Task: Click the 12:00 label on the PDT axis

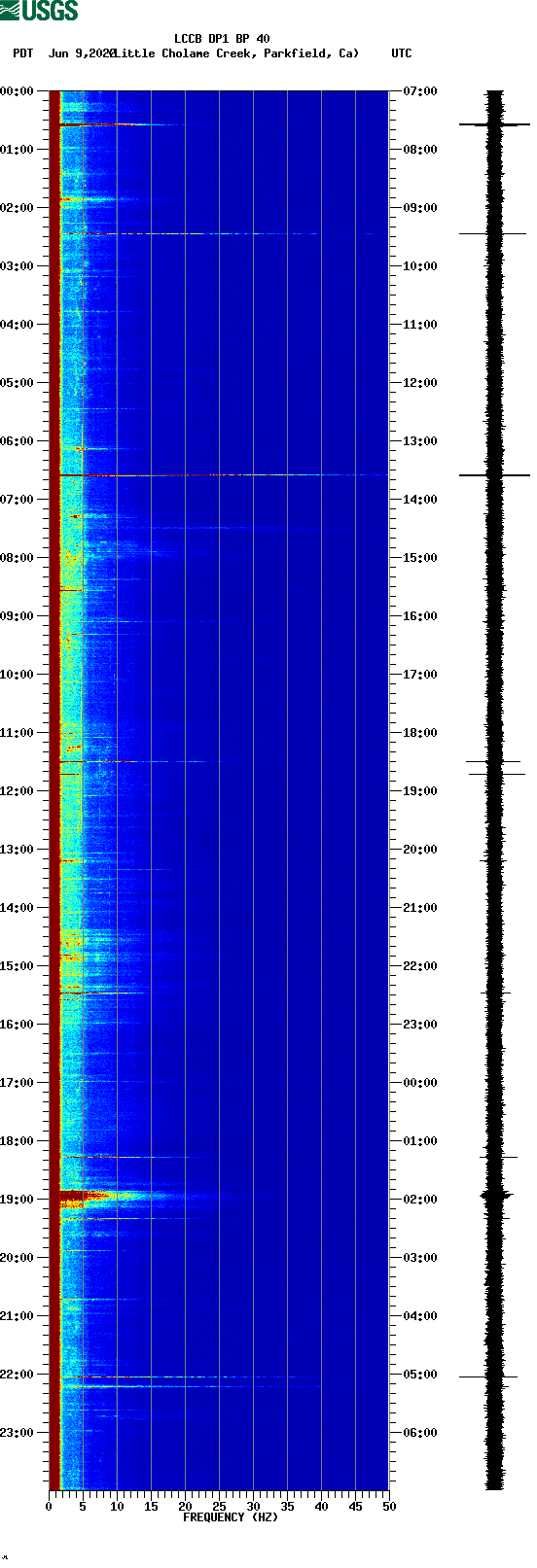Action: coord(18,791)
